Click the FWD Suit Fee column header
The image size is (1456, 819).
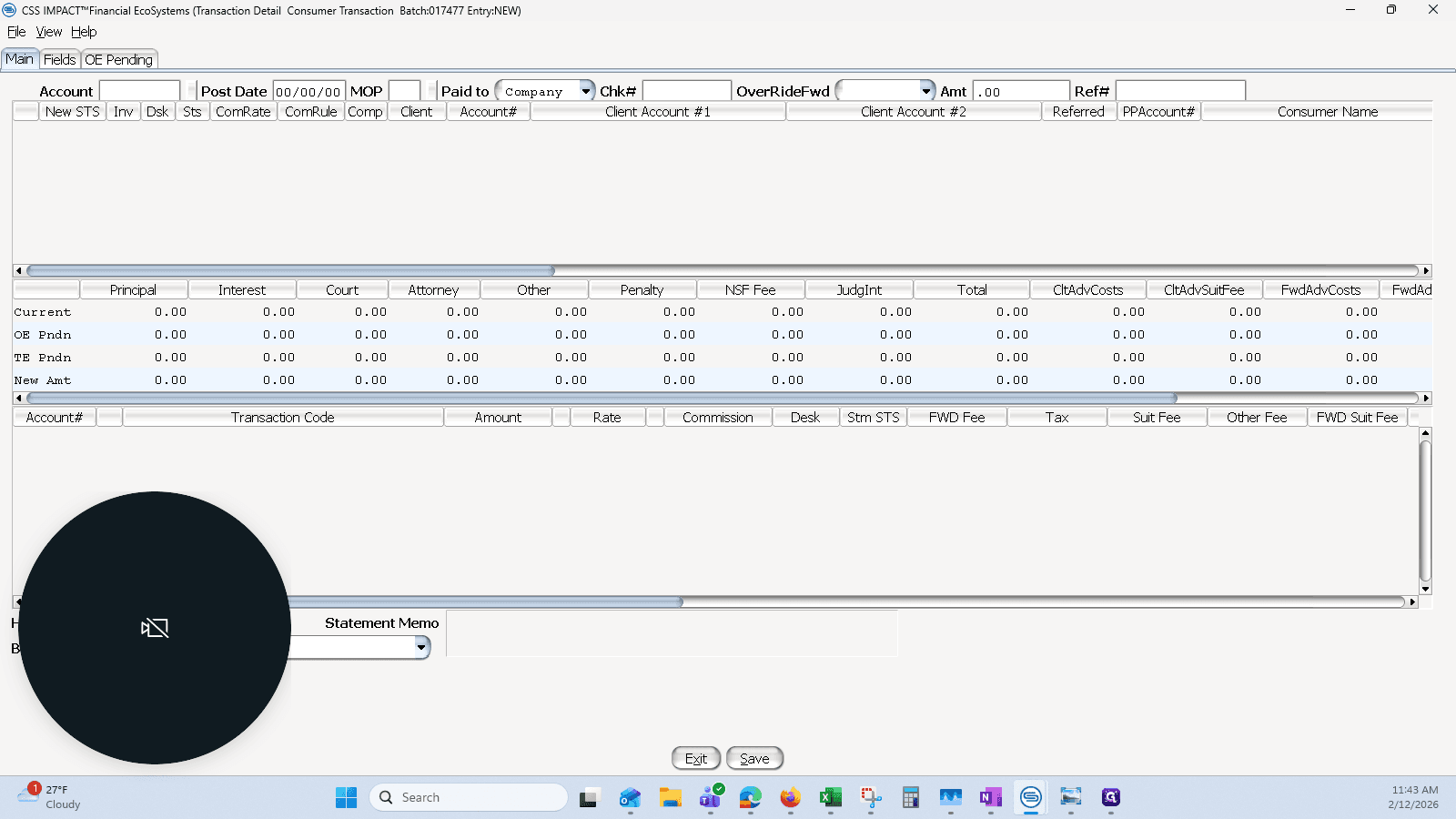[1357, 418]
